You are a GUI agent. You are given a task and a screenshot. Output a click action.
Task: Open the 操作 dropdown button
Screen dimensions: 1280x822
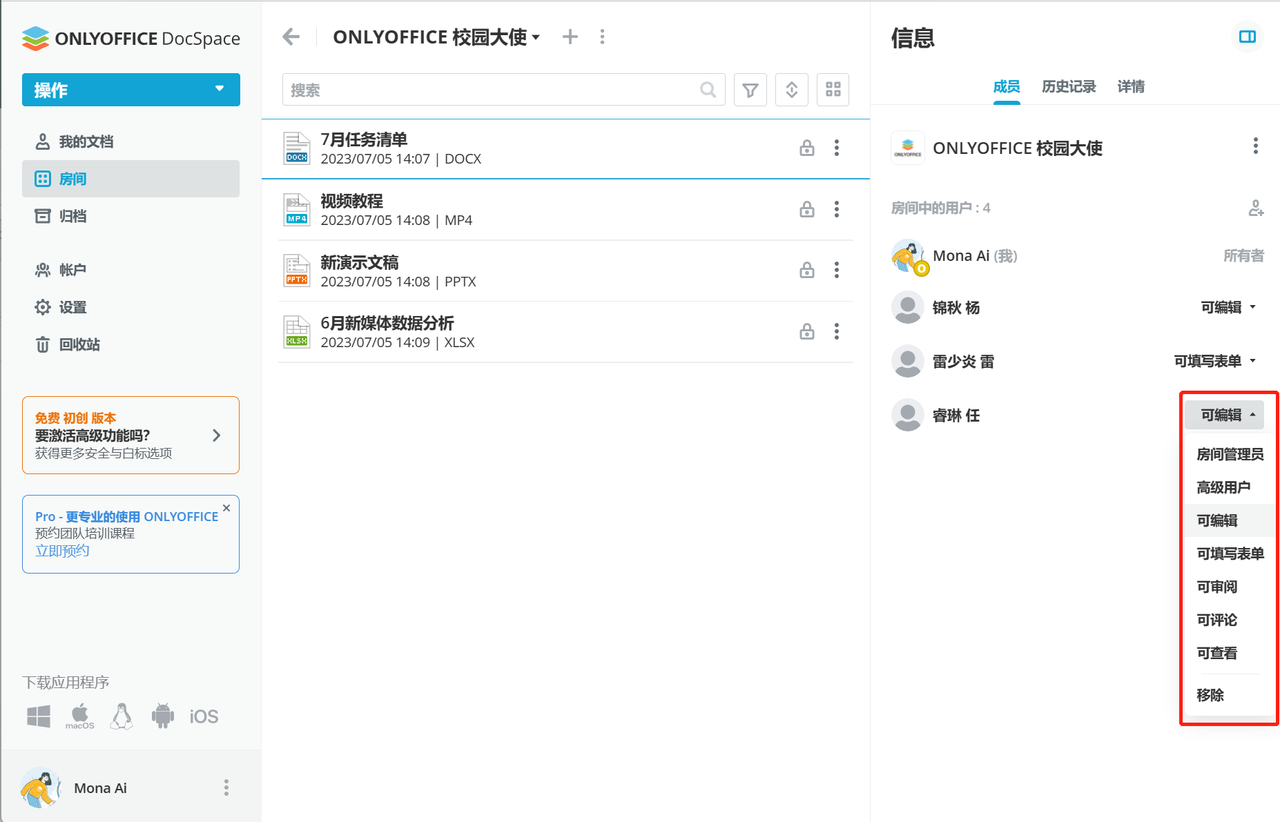click(x=131, y=90)
